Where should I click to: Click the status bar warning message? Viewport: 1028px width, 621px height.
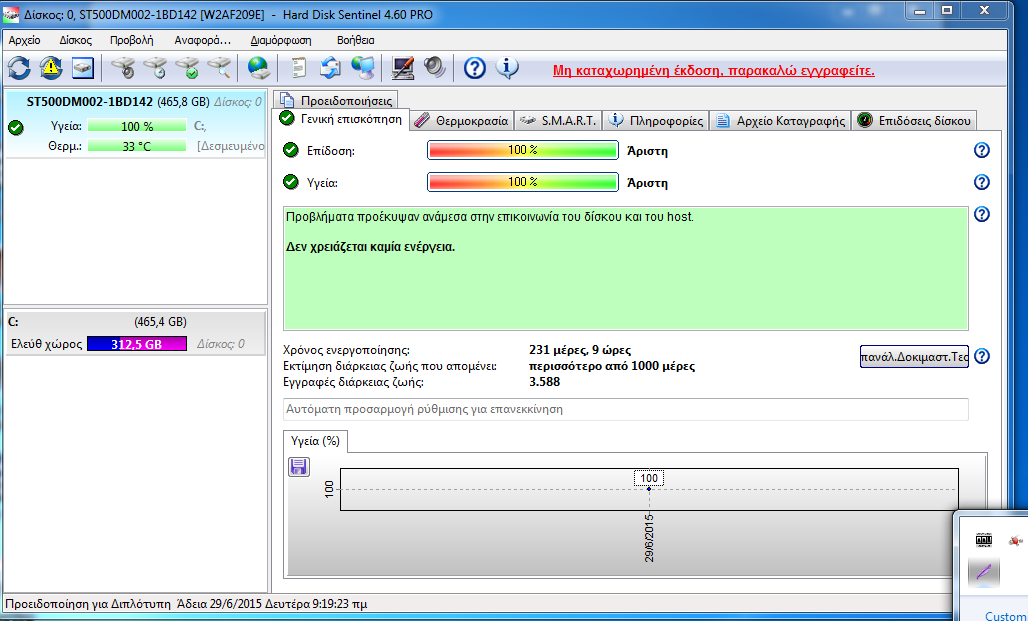point(186,604)
